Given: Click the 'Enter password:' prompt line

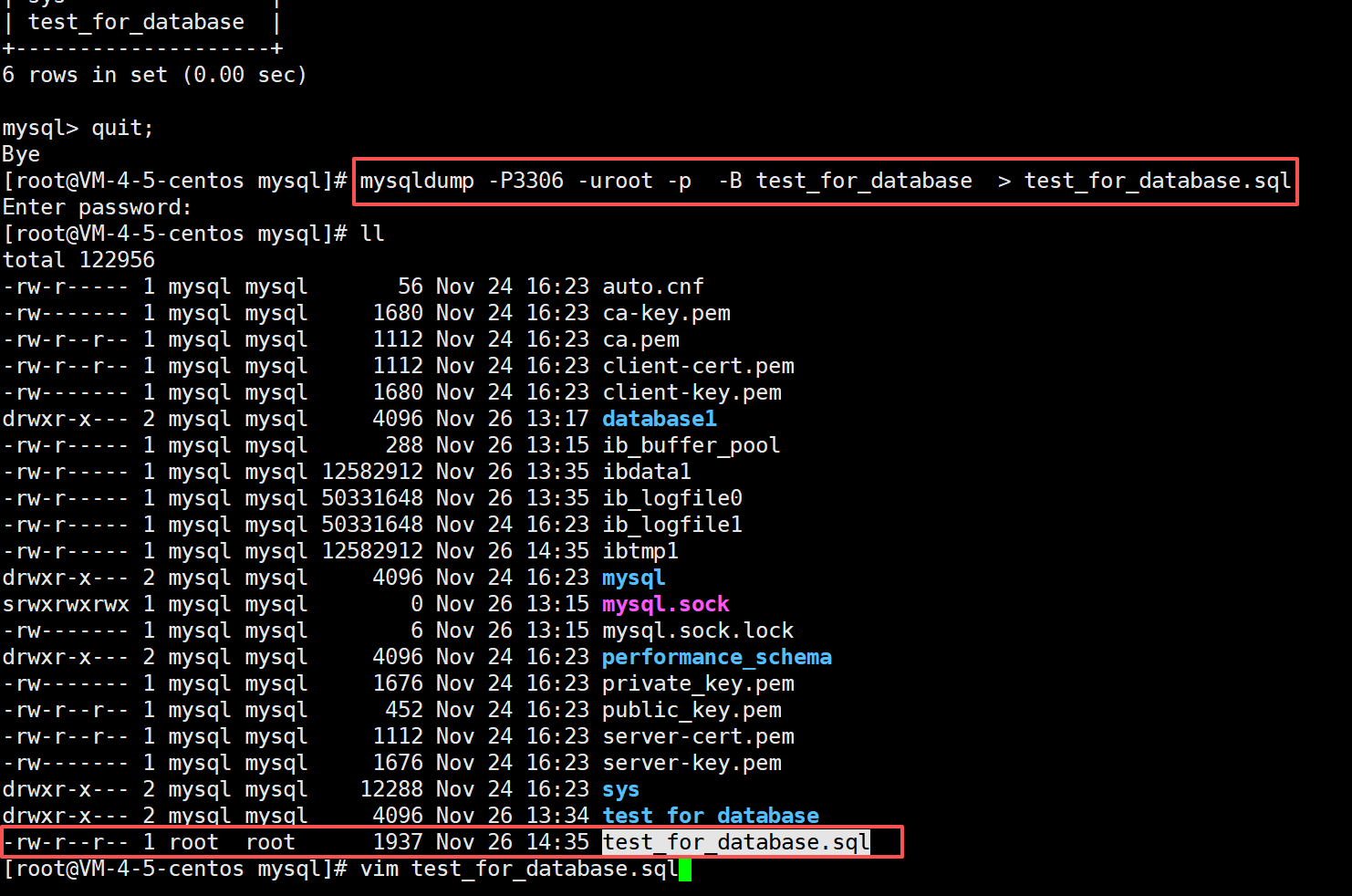Looking at the screenshot, I should 98,207.
